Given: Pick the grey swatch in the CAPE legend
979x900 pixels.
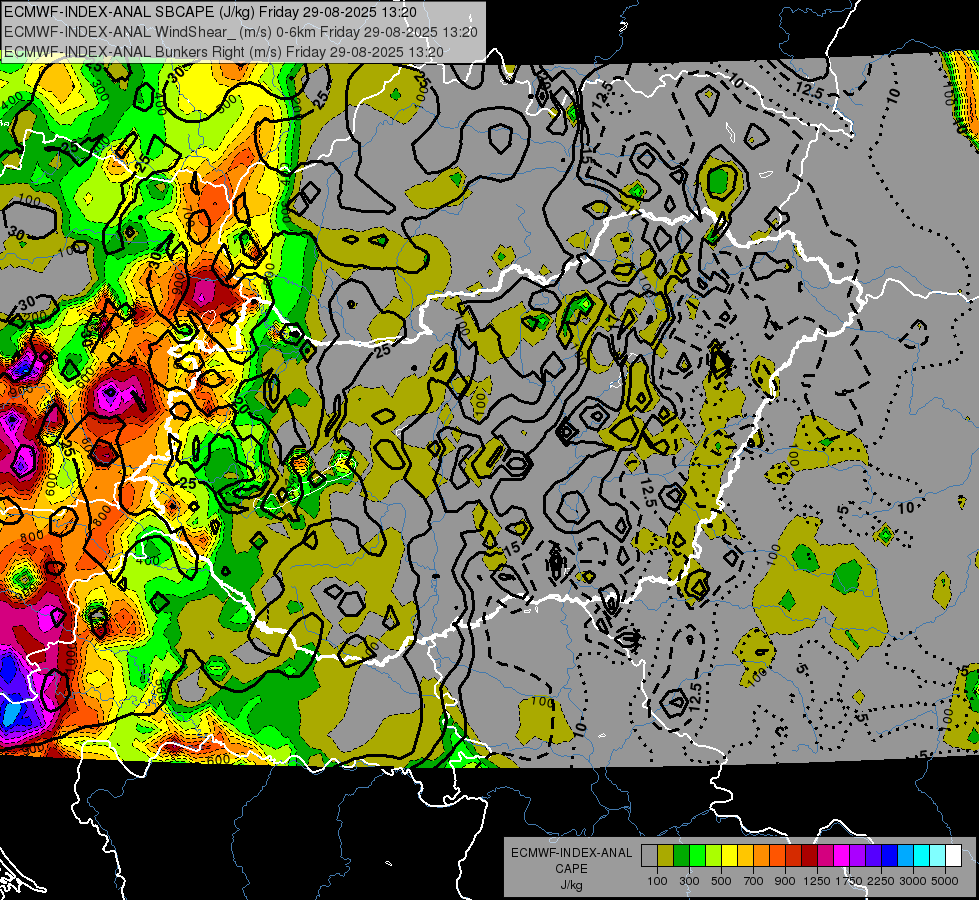Looking at the screenshot, I should 649,856.
